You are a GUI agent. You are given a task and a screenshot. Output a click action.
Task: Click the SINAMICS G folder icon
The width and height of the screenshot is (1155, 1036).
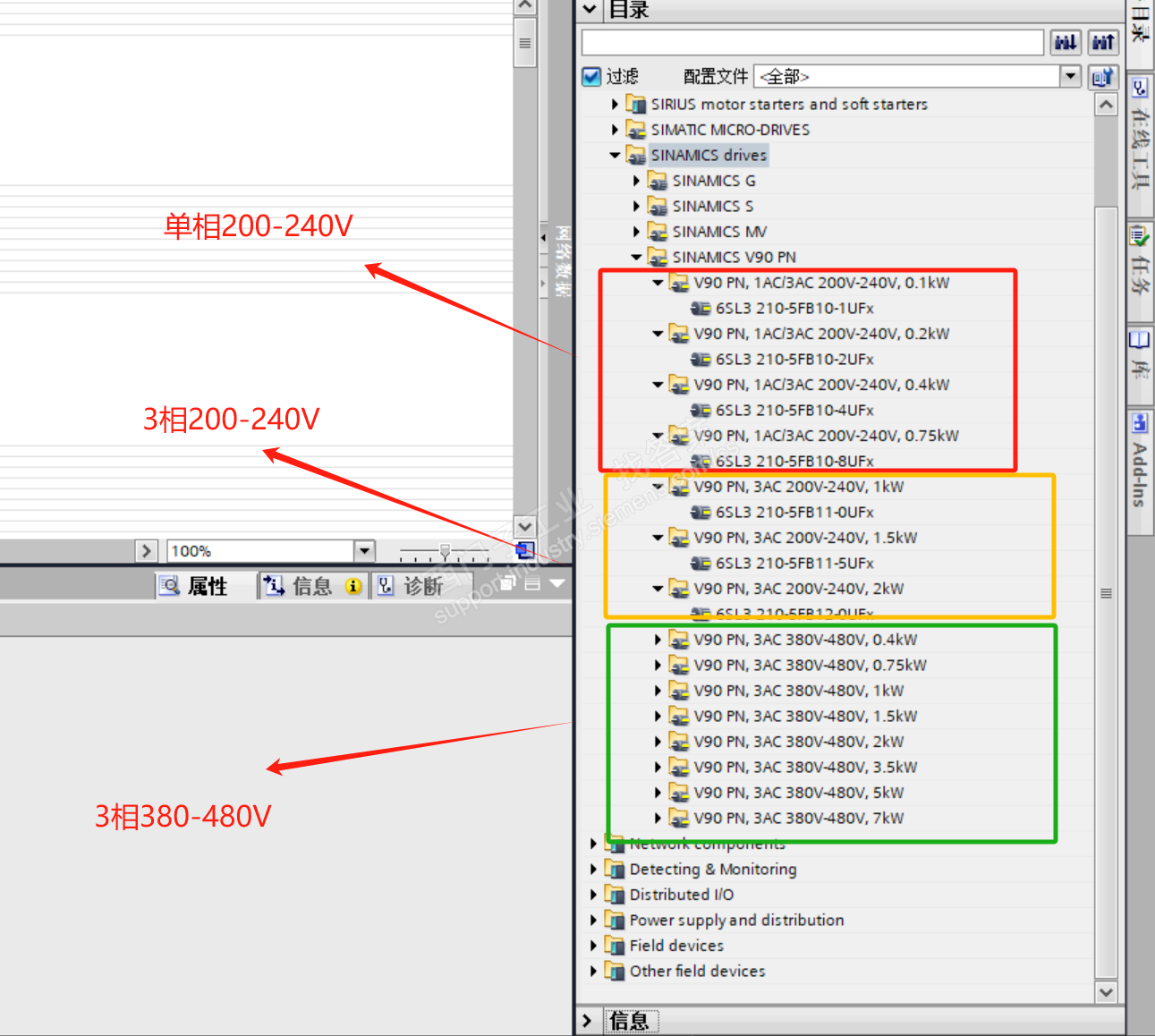coord(658,181)
